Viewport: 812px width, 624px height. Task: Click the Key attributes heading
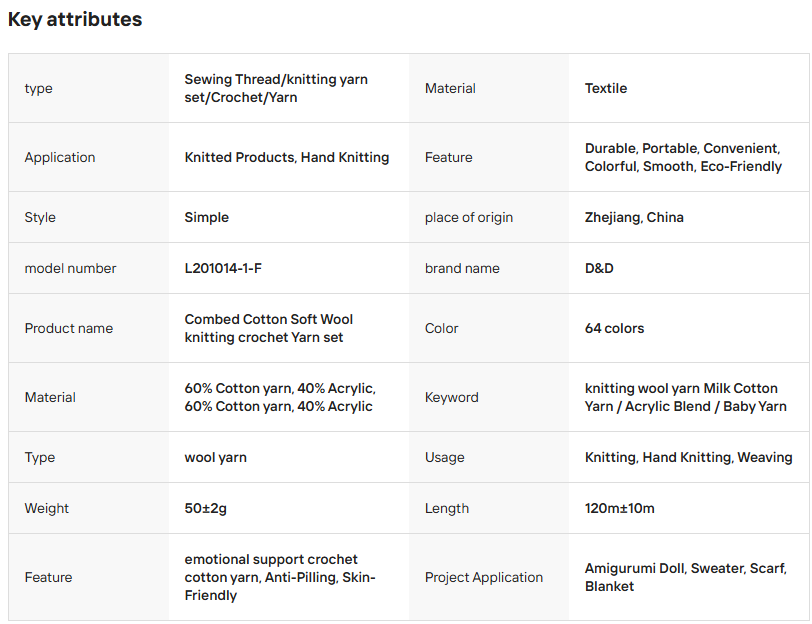(x=75, y=20)
